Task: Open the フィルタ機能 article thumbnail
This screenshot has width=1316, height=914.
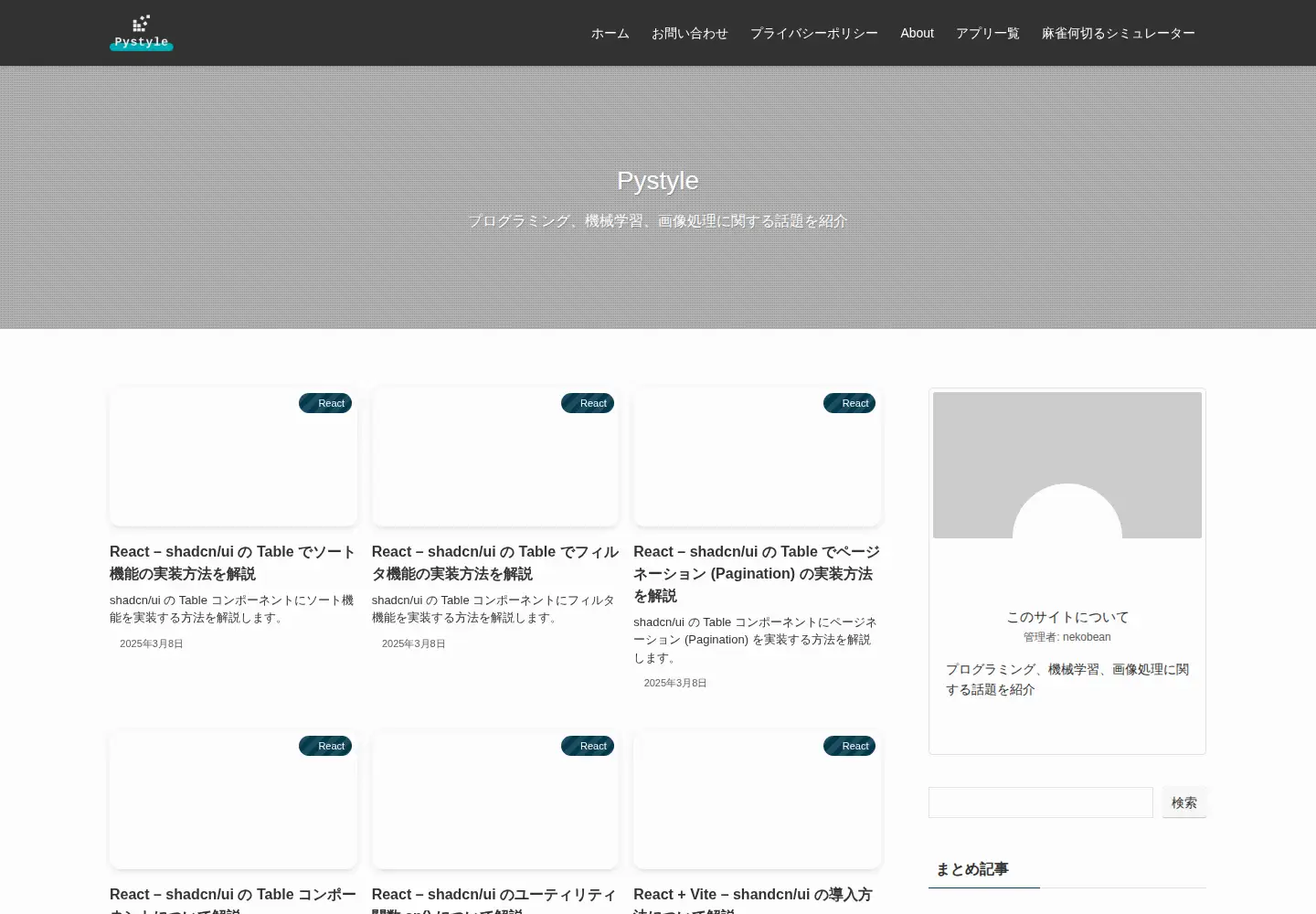Action: tap(495, 457)
